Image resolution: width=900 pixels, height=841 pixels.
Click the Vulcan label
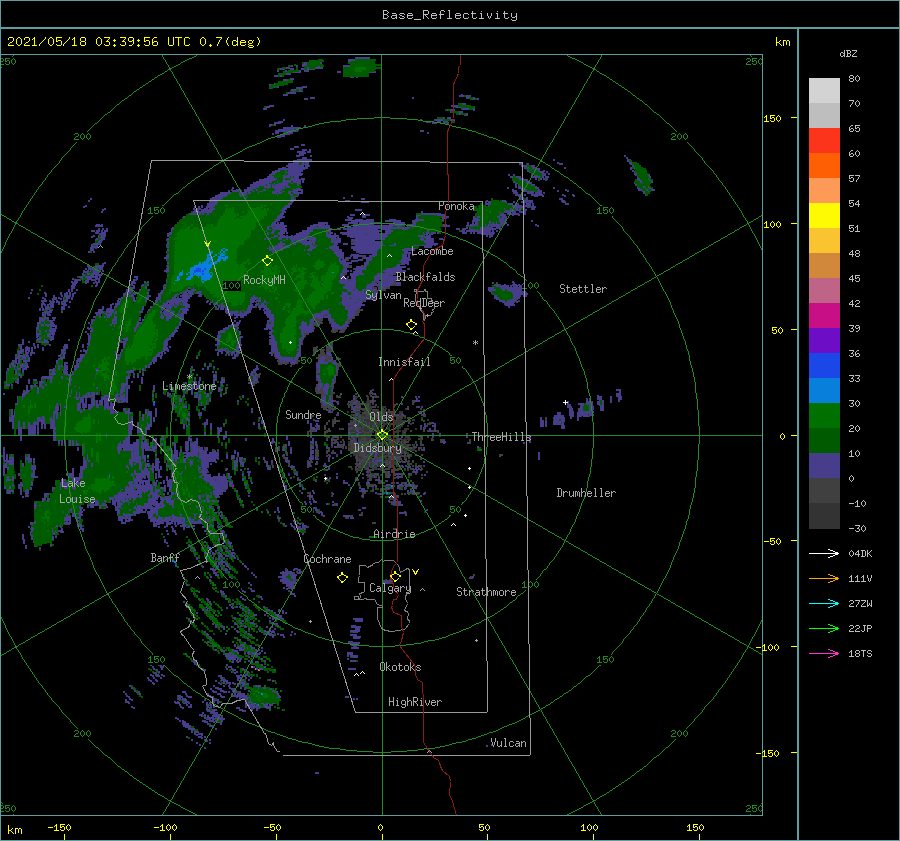click(x=509, y=743)
